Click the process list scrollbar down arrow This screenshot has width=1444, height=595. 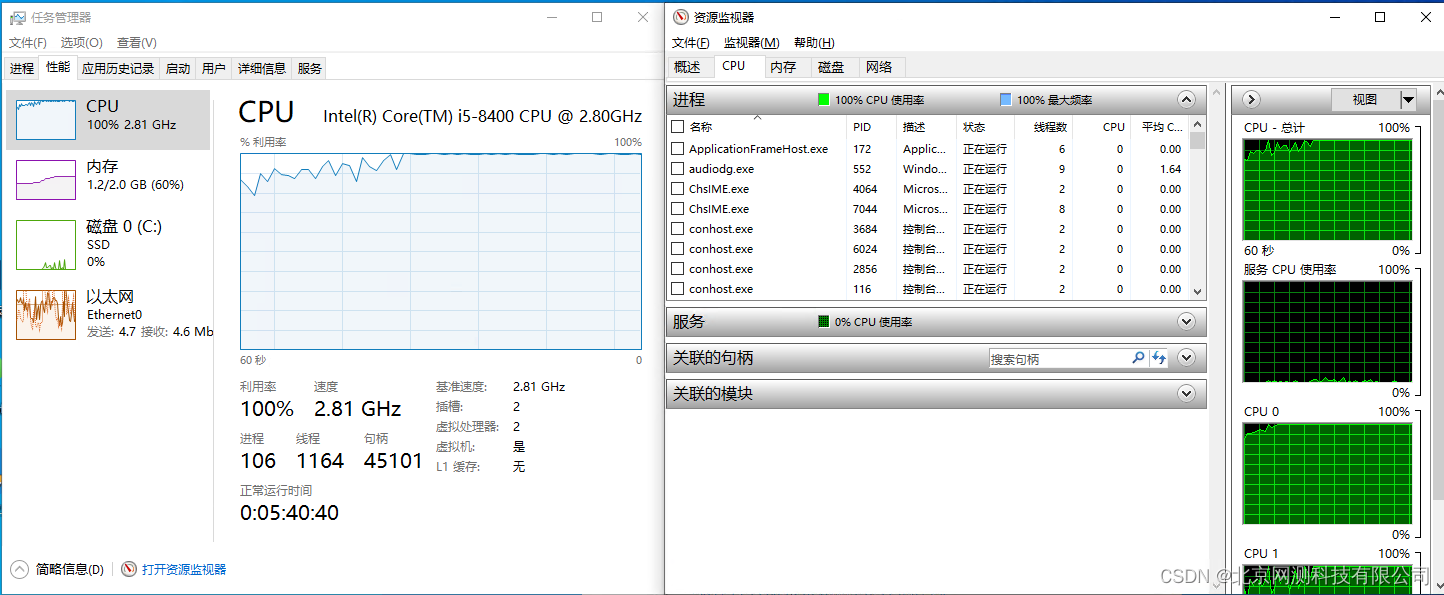(1197, 290)
